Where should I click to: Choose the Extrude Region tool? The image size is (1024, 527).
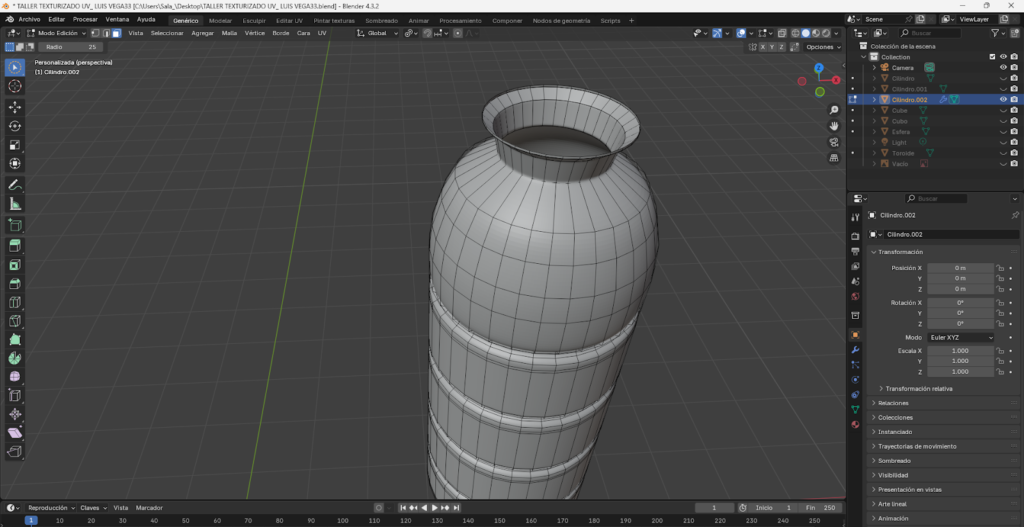(x=15, y=246)
